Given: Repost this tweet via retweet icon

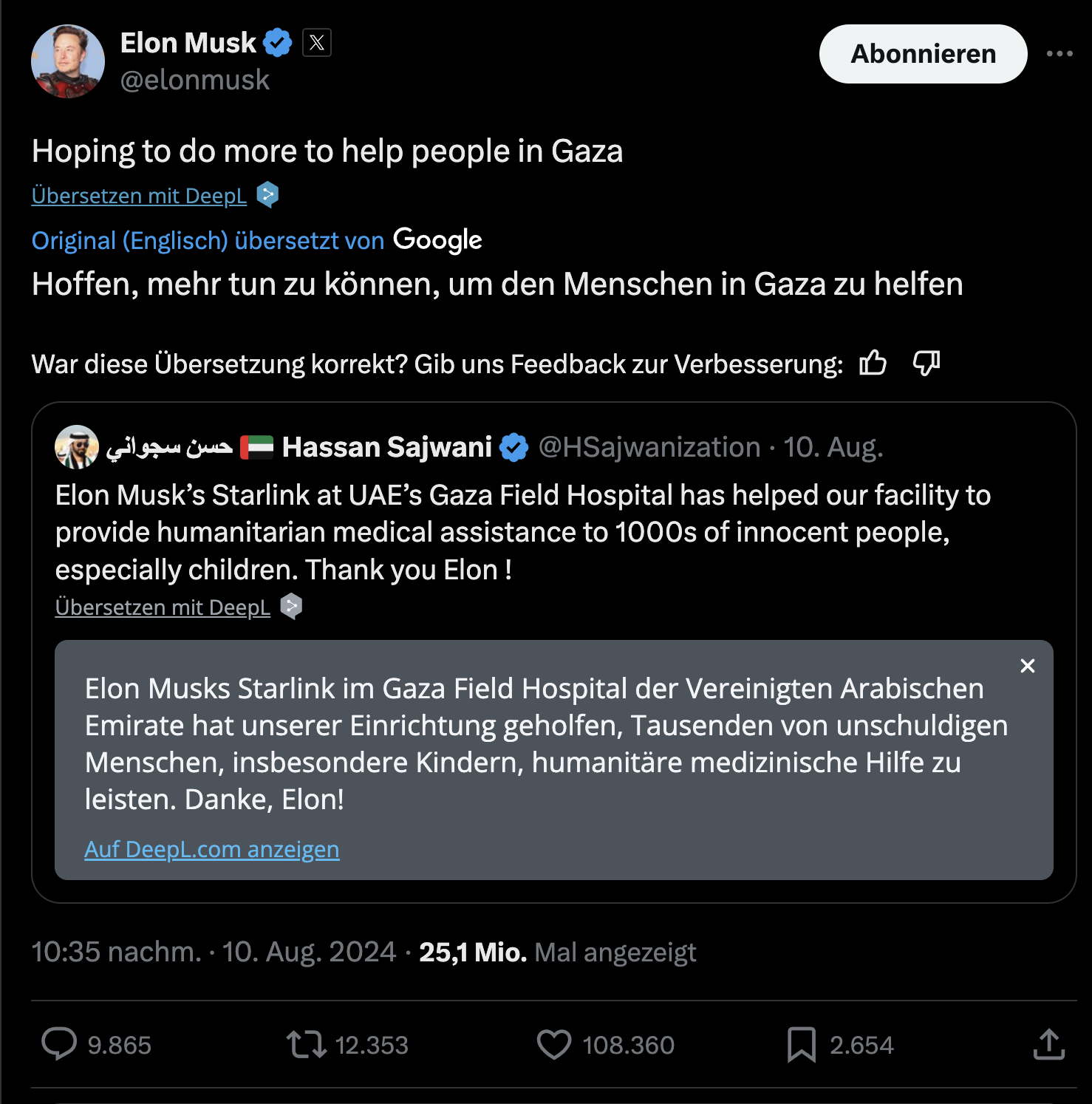Looking at the screenshot, I should pos(307,1044).
